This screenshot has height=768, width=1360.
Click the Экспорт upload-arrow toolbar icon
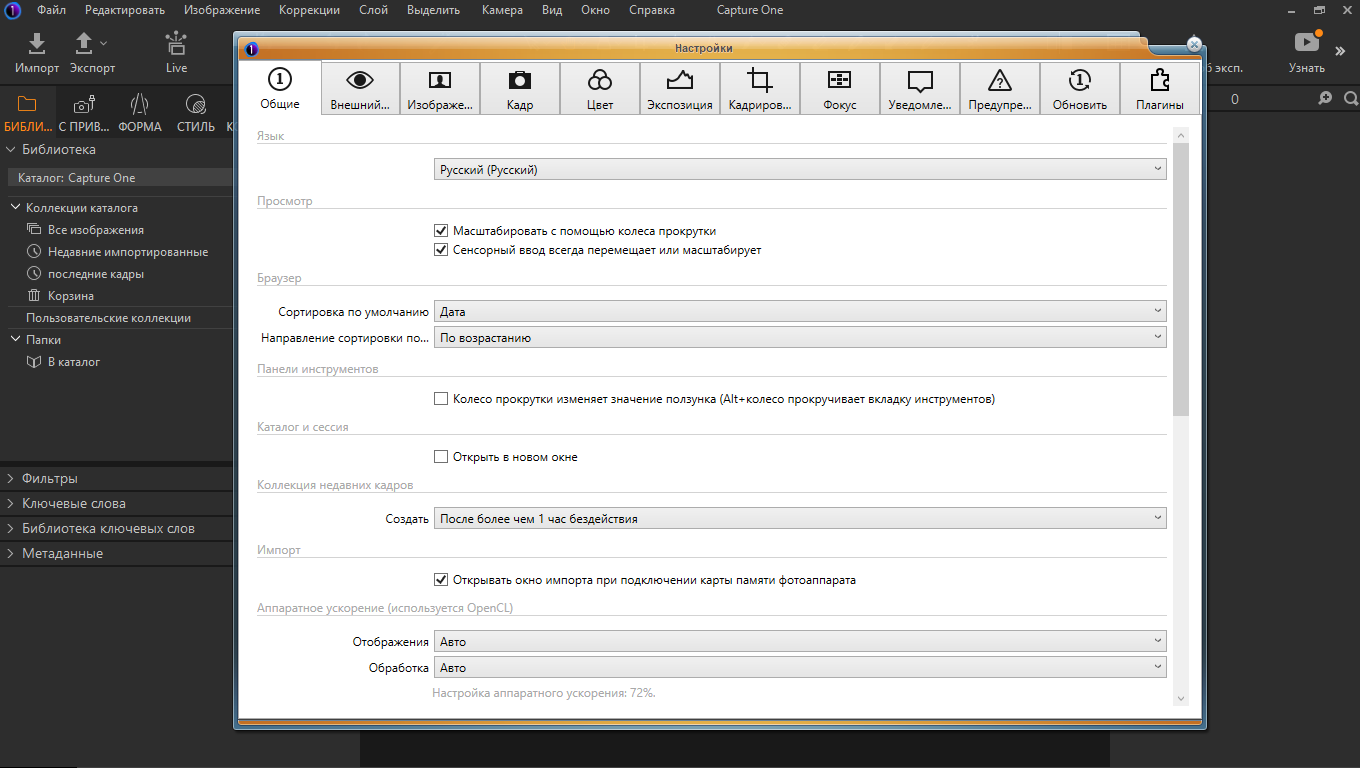click(x=84, y=43)
